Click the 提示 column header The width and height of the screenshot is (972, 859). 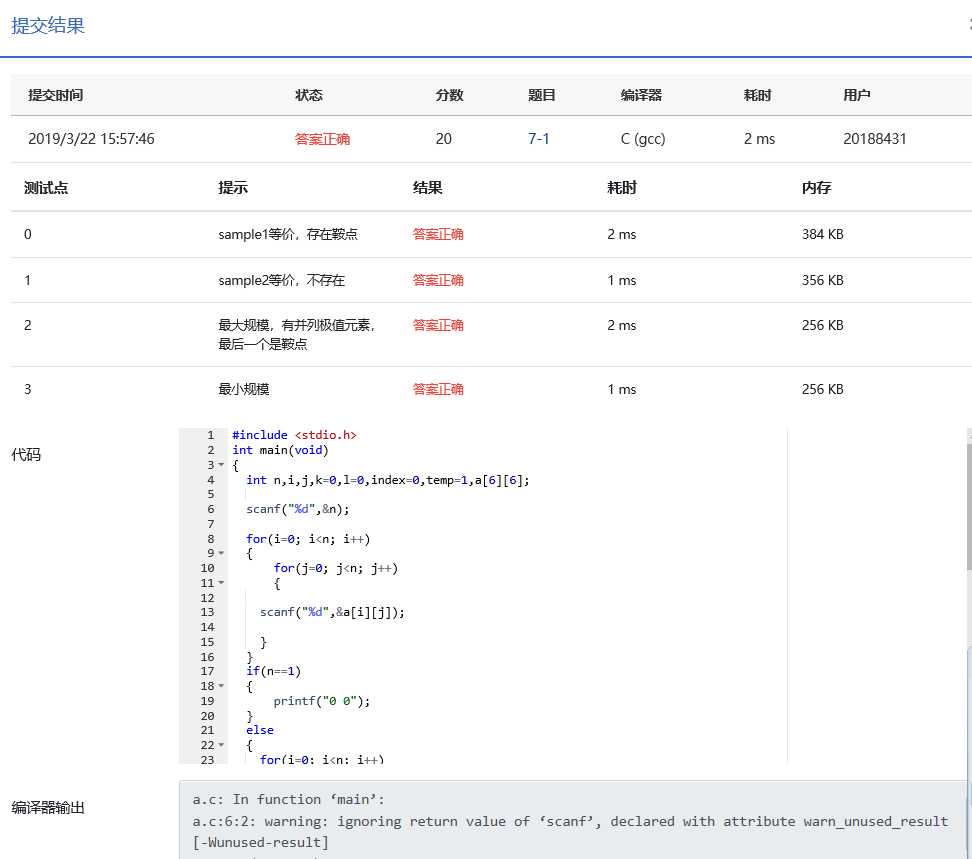tap(233, 188)
